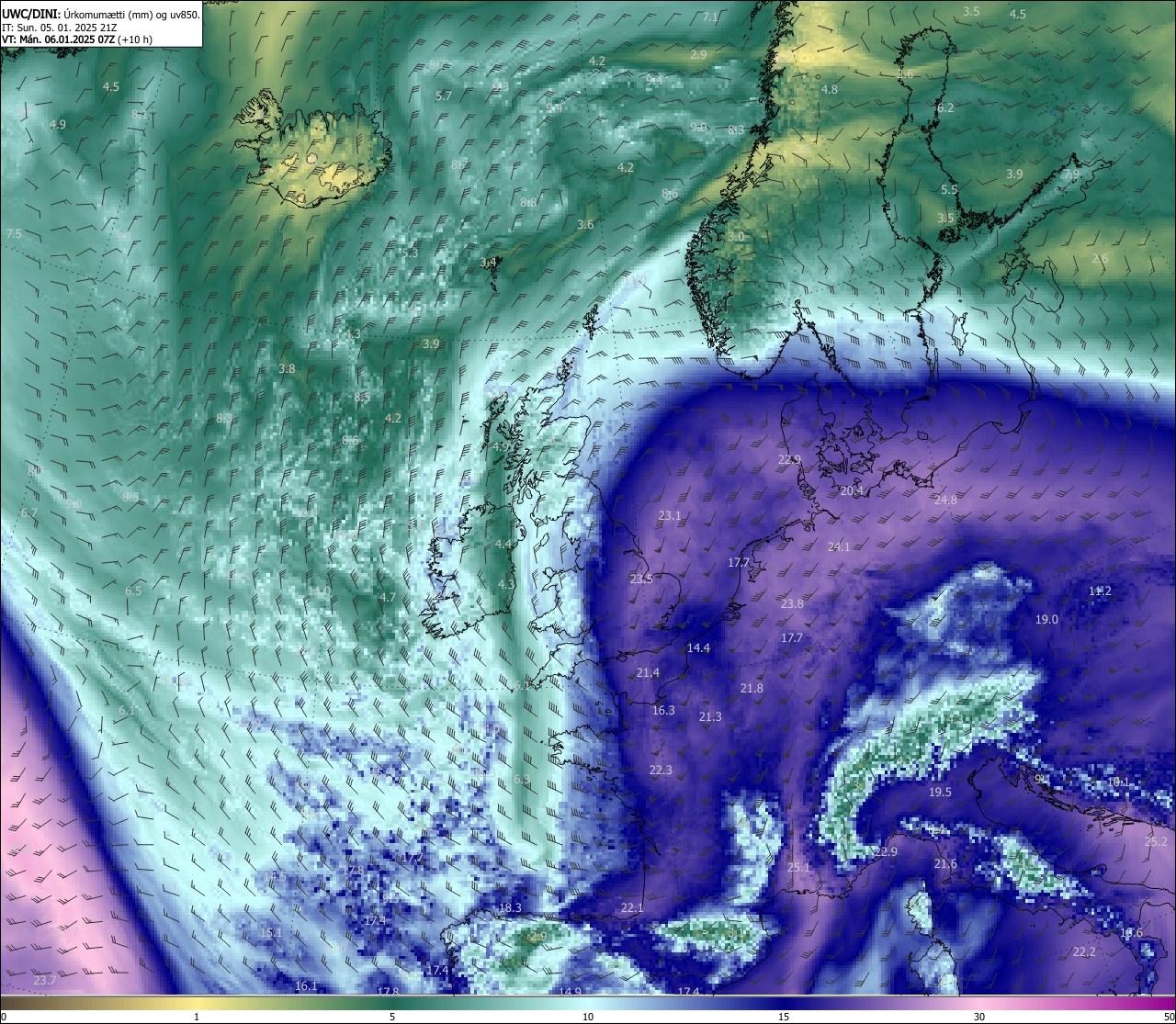Click the map value '24.8'
The width and height of the screenshot is (1176, 1024).
point(945,501)
